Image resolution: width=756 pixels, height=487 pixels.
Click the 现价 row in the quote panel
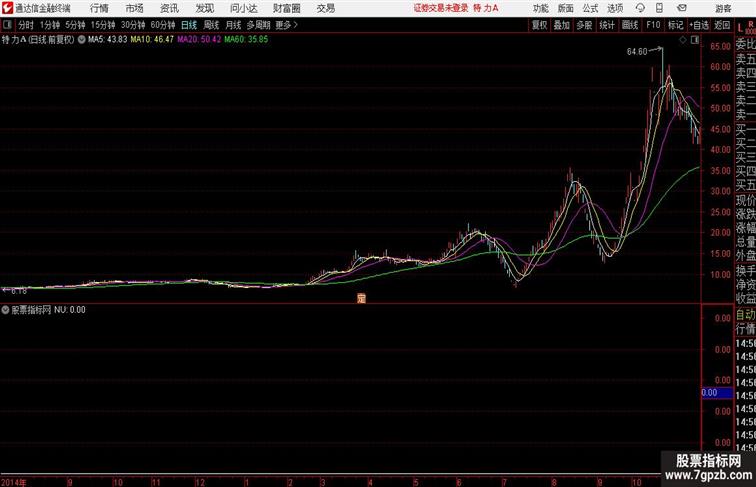(745, 200)
